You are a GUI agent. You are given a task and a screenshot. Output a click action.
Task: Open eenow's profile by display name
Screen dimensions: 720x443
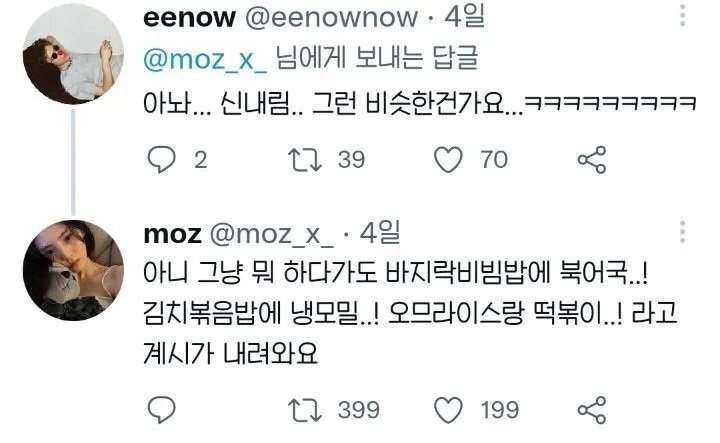(189, 17)
